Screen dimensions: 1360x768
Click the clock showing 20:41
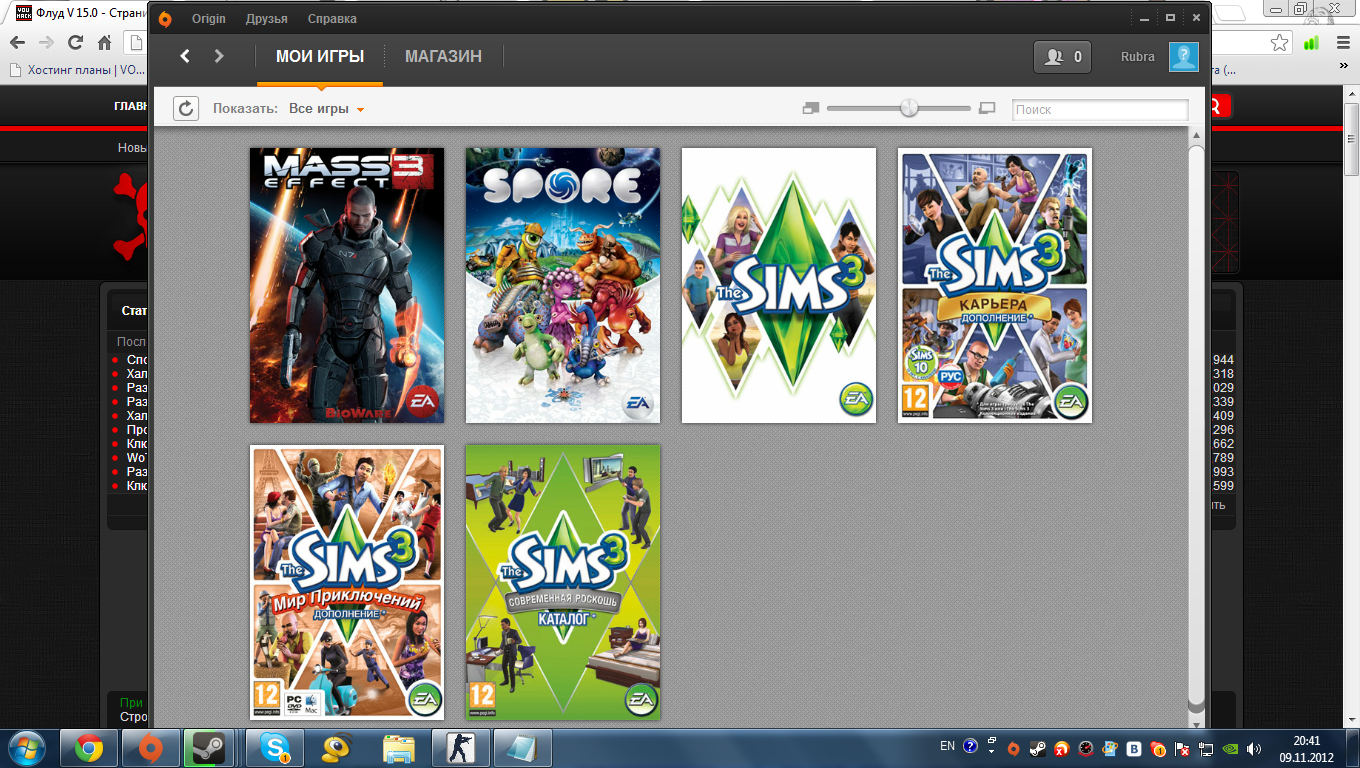1306,748
